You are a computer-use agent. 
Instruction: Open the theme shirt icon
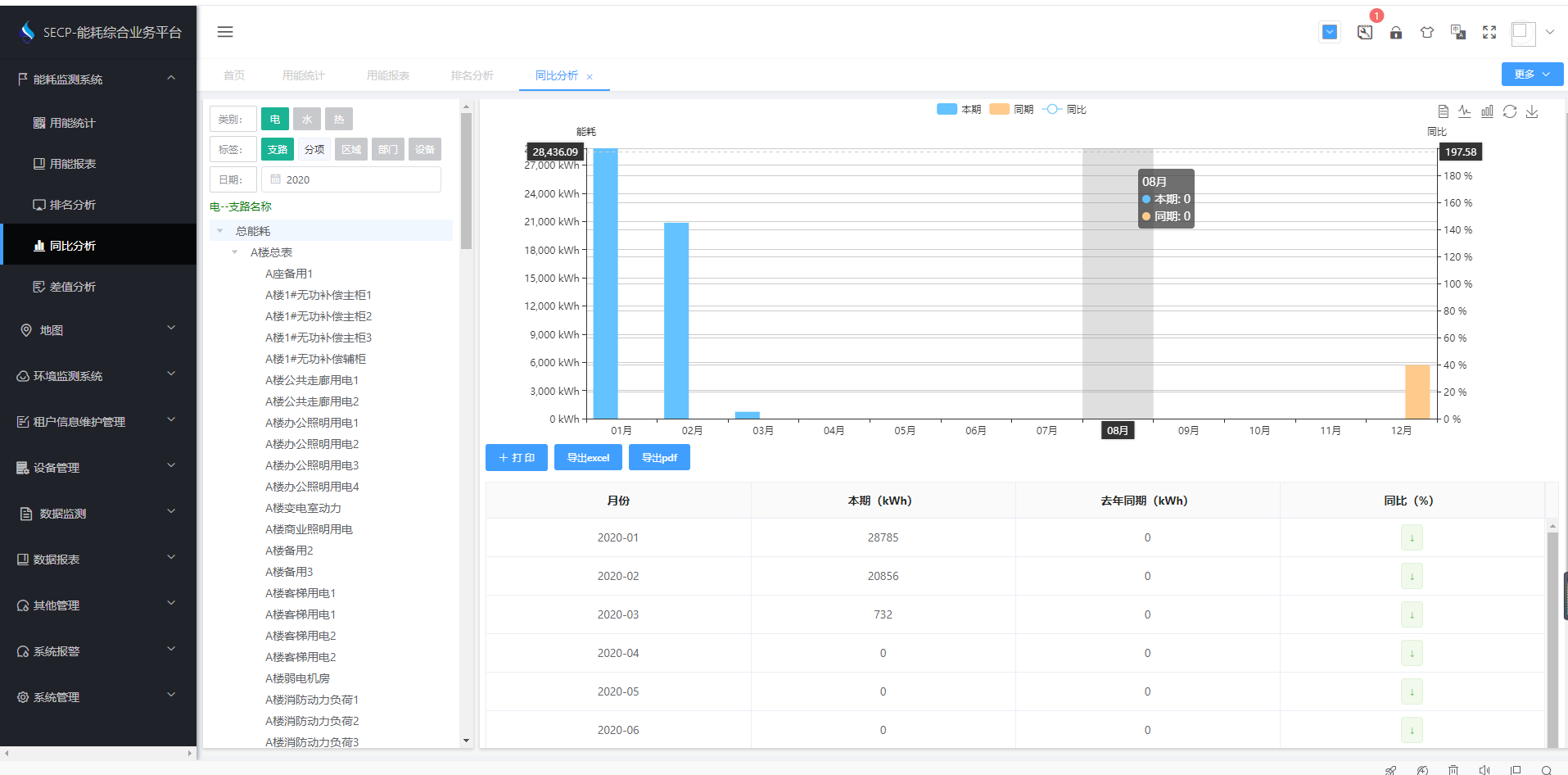[1427, 33]
